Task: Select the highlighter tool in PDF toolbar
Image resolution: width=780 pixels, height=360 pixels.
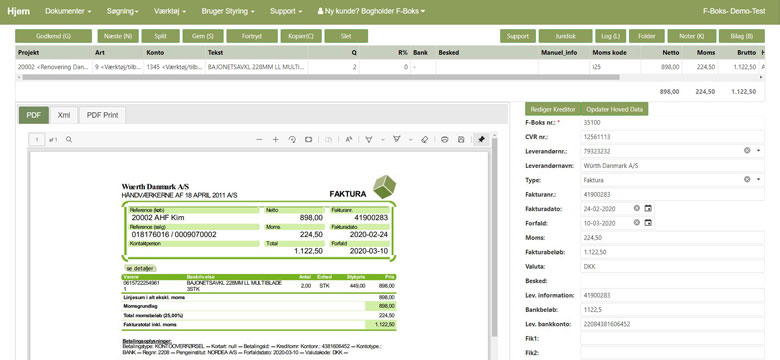Action: click(396, 140)
